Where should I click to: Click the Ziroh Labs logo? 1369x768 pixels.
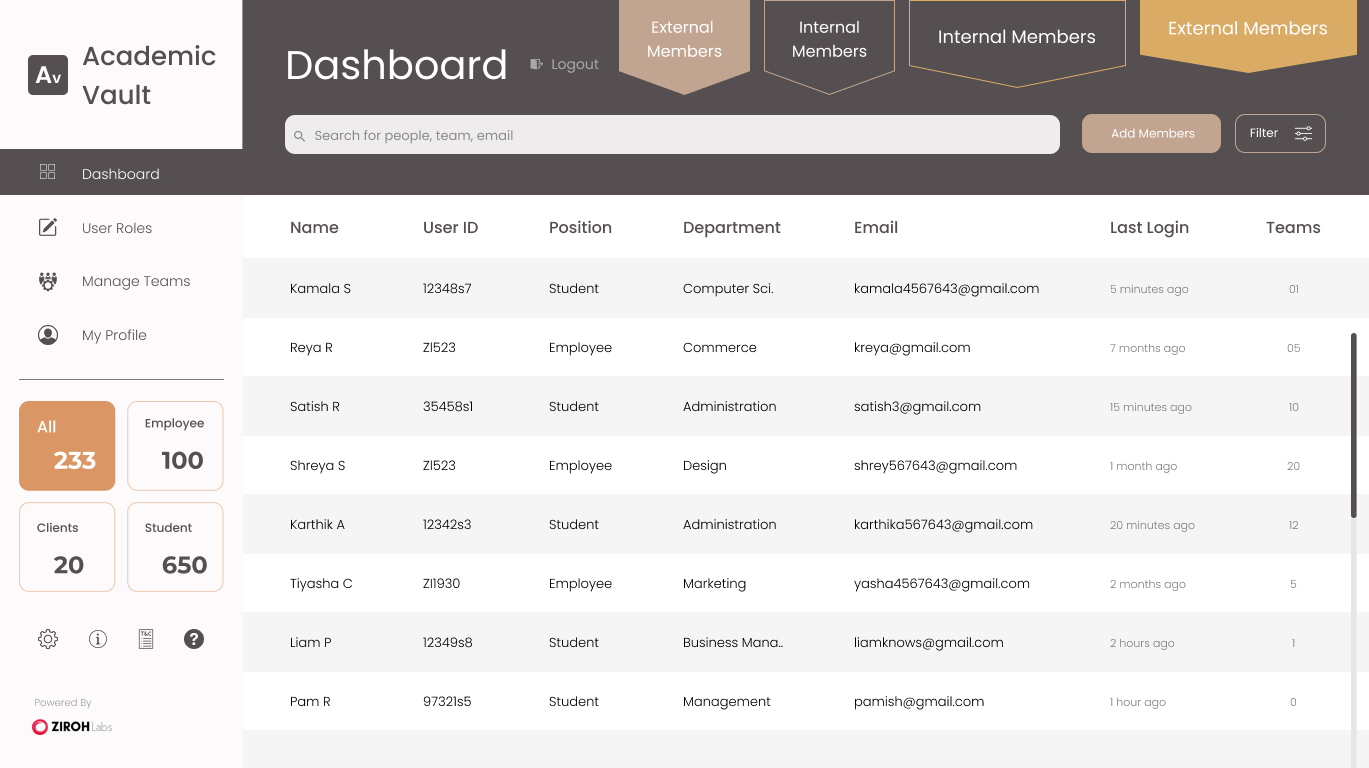click(72, 727)
